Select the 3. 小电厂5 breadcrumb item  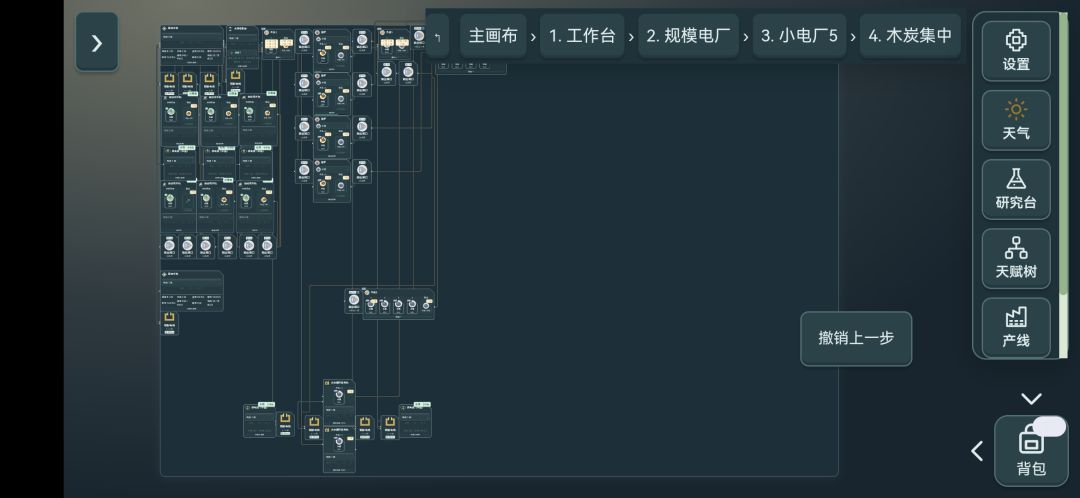point(799,36)
